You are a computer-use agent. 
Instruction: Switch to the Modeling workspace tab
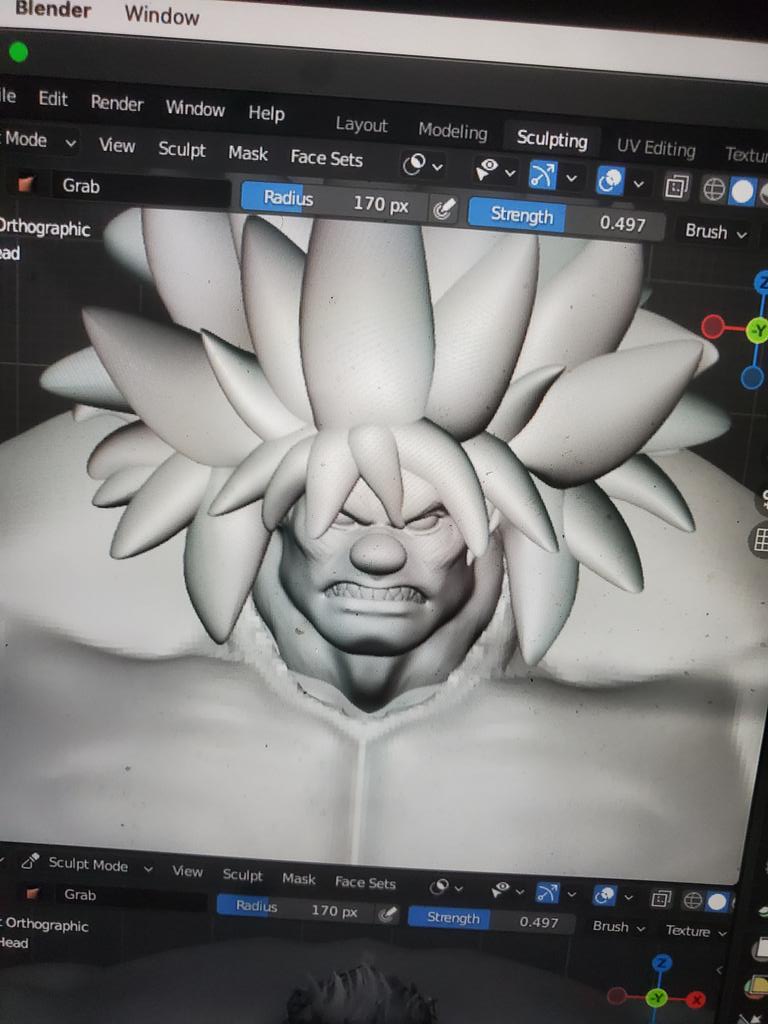pyautogui.click(x=453, y=131)
